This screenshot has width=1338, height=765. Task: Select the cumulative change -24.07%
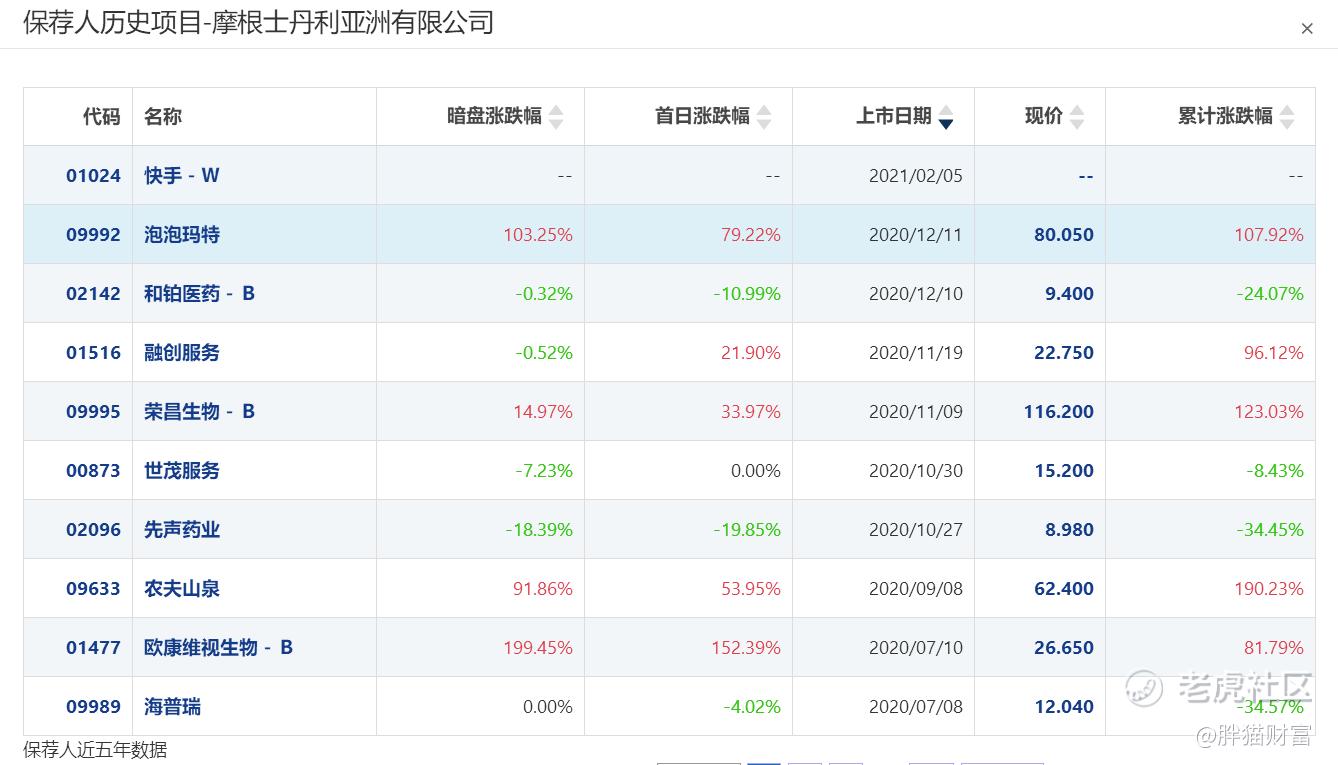pyautogui.click(x=1270, y=294)
